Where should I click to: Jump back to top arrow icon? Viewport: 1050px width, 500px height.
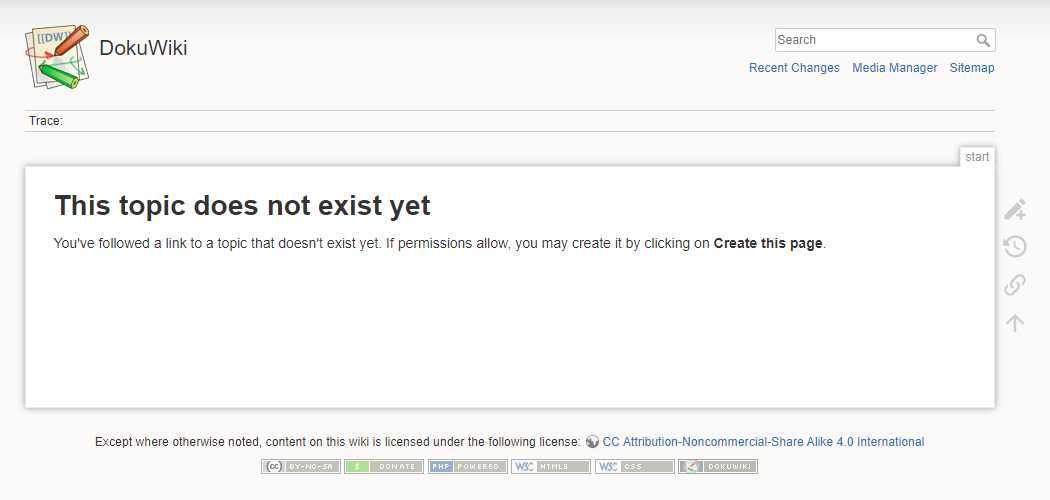click(1015, 323)
